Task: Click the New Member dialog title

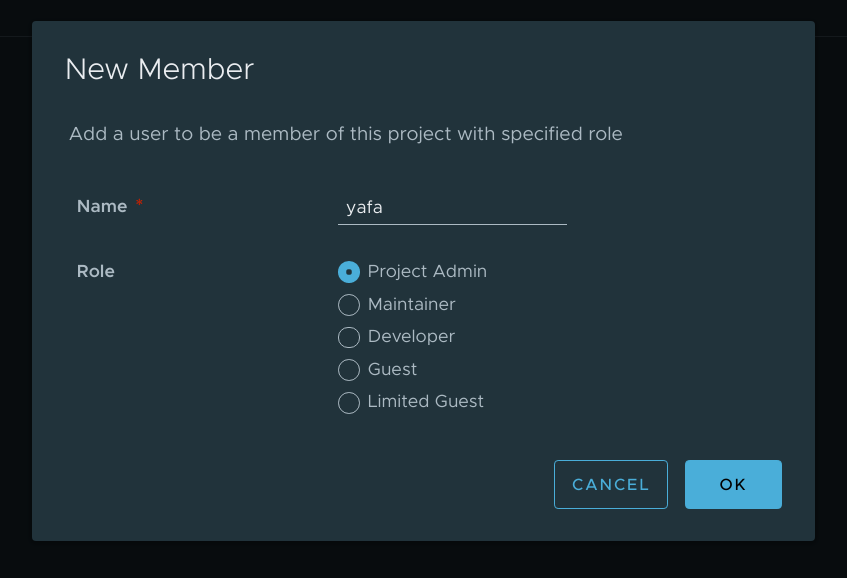Action: (159, 70)
